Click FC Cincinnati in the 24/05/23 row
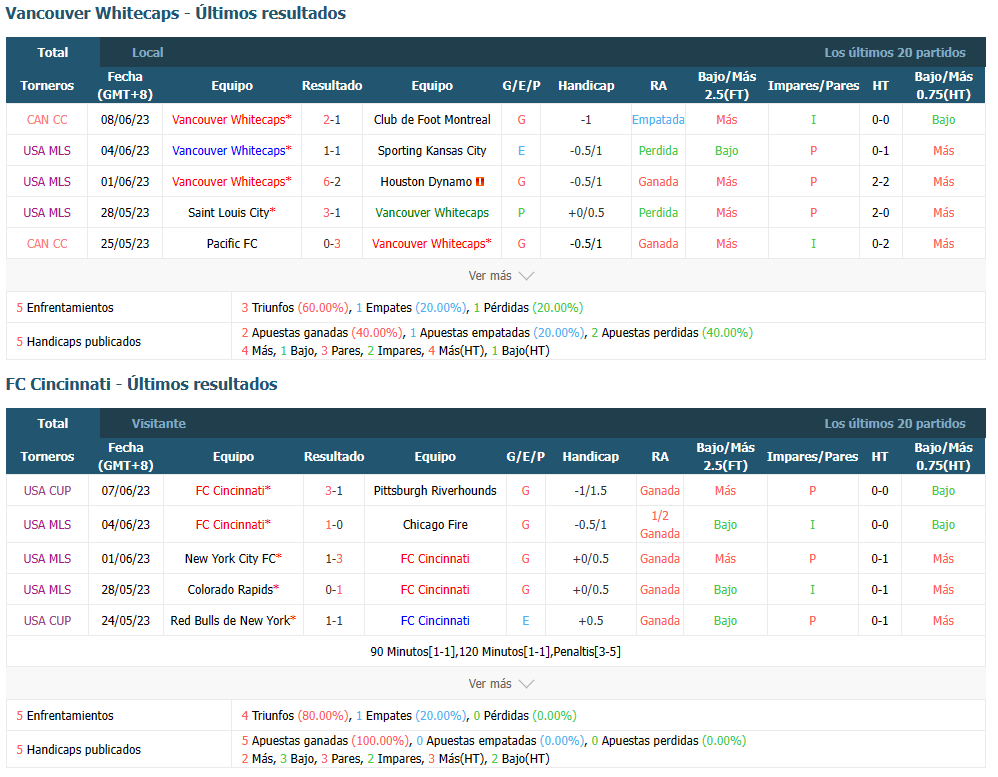 435,620
